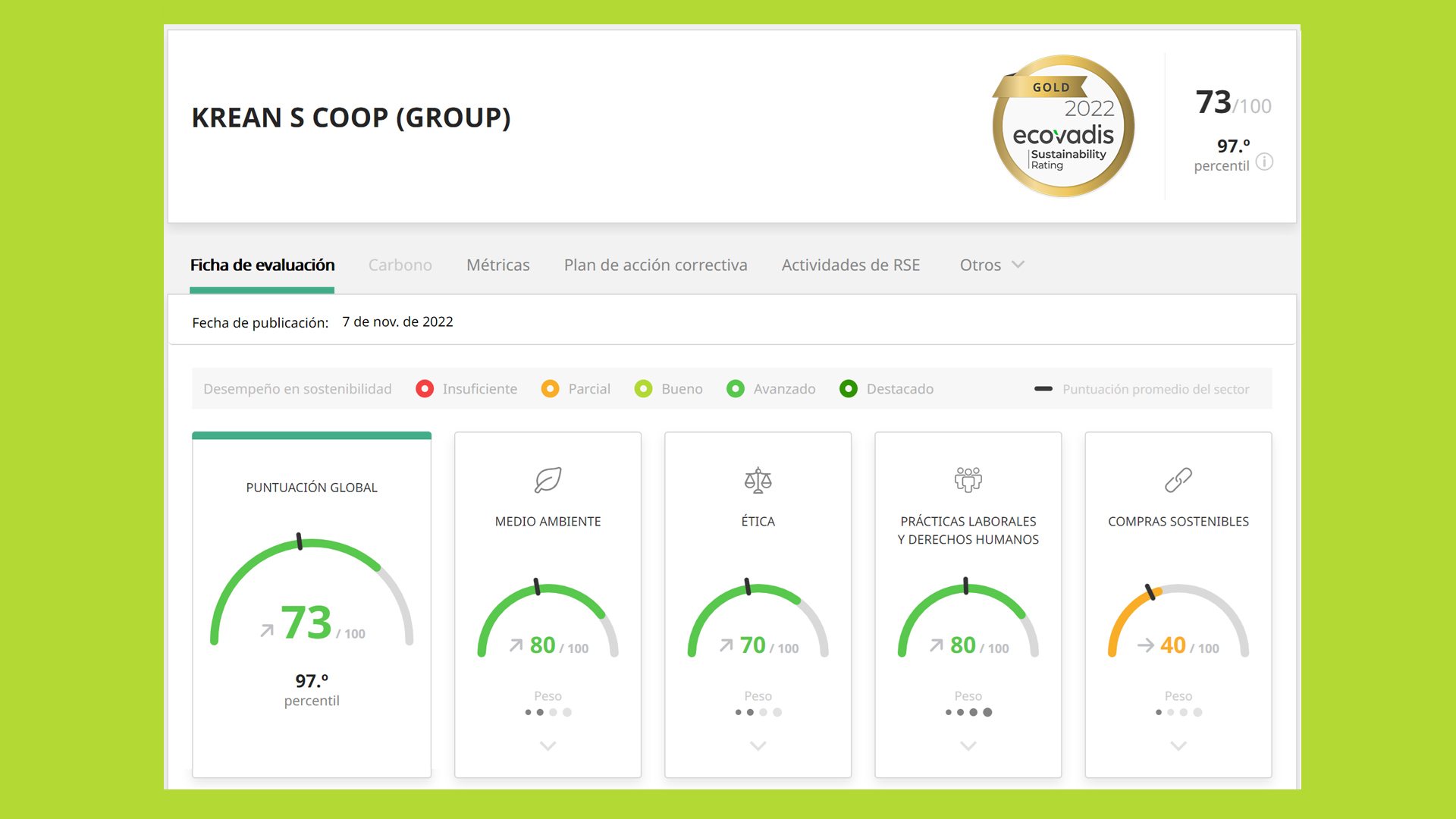Click the 97.º percentil text in global card
Screen dimensions: 1456x819
click(312, 690)
